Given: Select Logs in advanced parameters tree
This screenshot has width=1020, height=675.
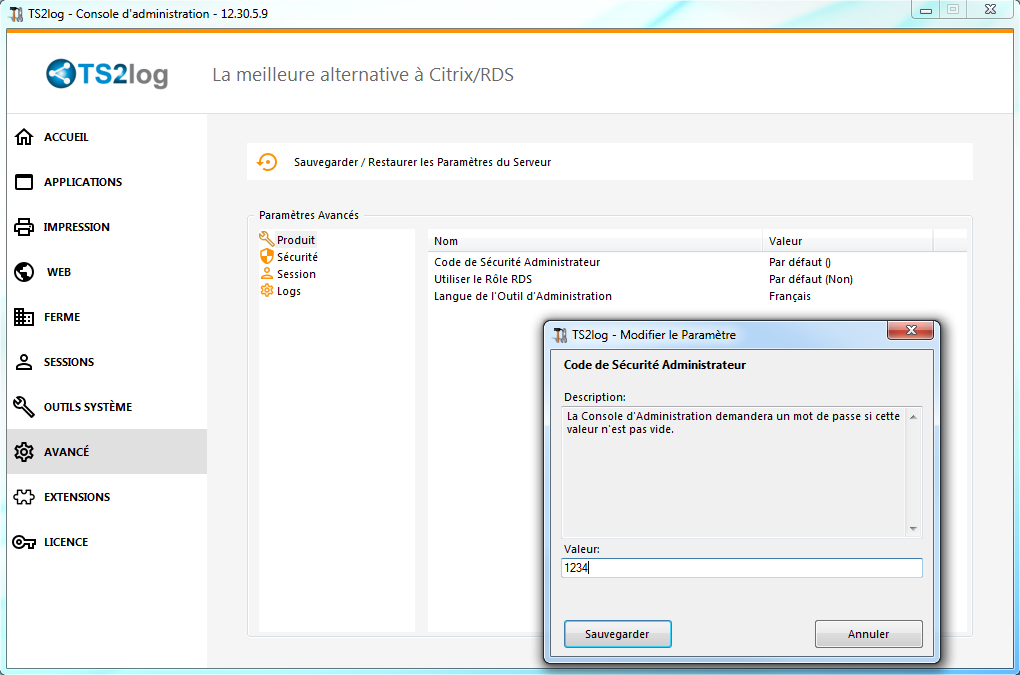Looking at the screenshot, I should (289, 291).
